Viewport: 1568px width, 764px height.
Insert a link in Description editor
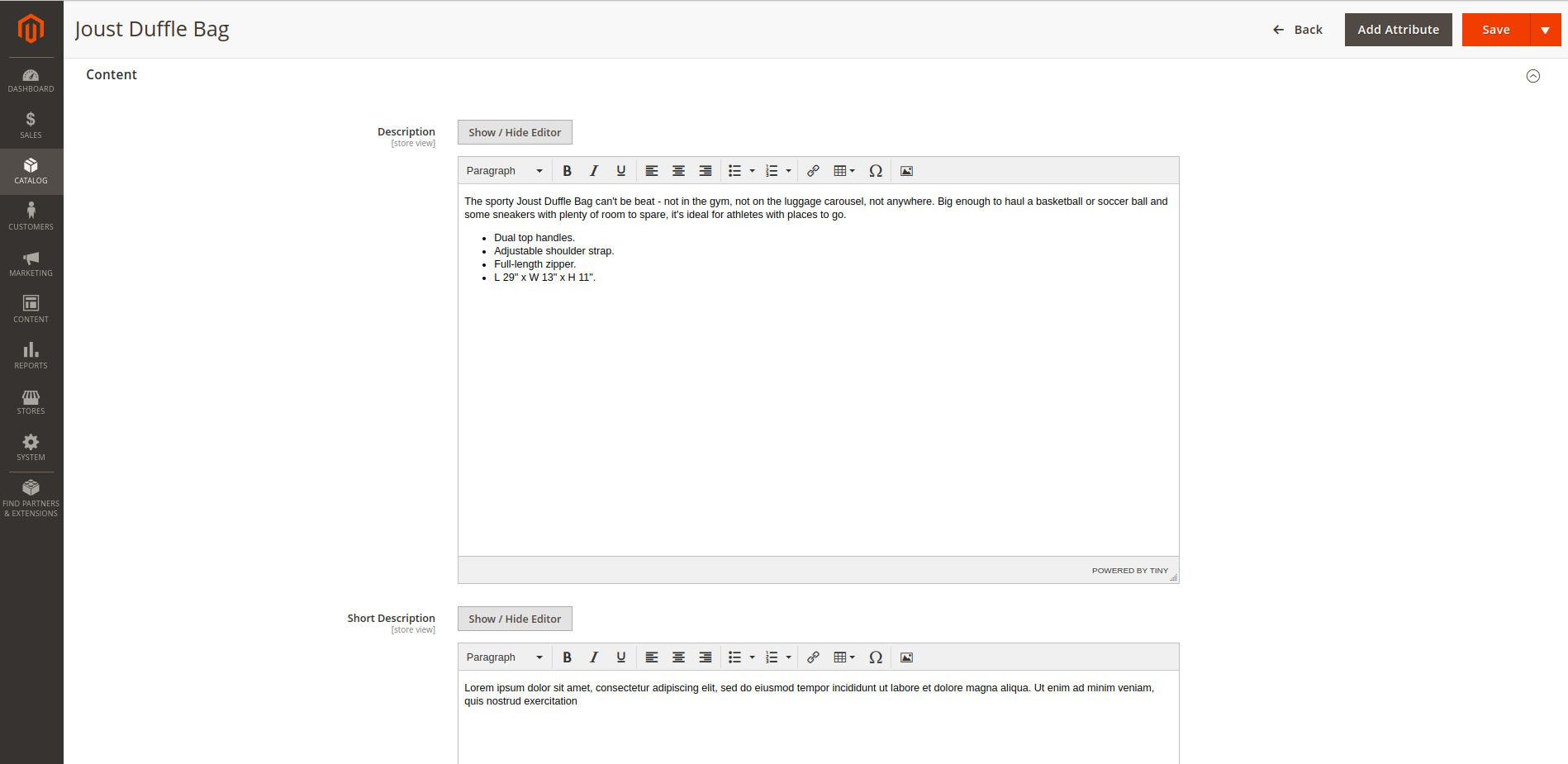(813, 170)
